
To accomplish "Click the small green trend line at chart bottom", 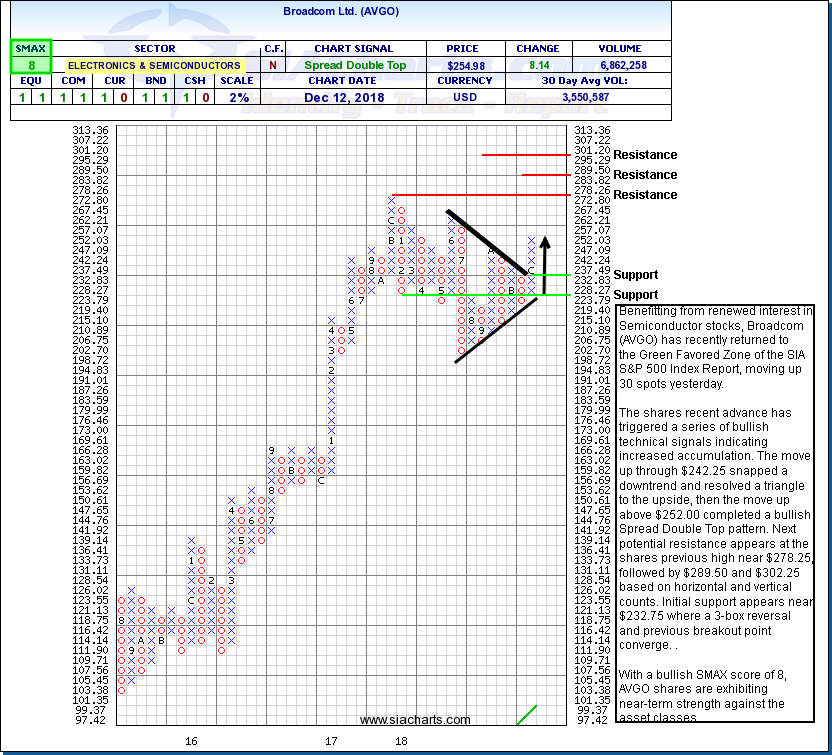I will tap(526, 713).
